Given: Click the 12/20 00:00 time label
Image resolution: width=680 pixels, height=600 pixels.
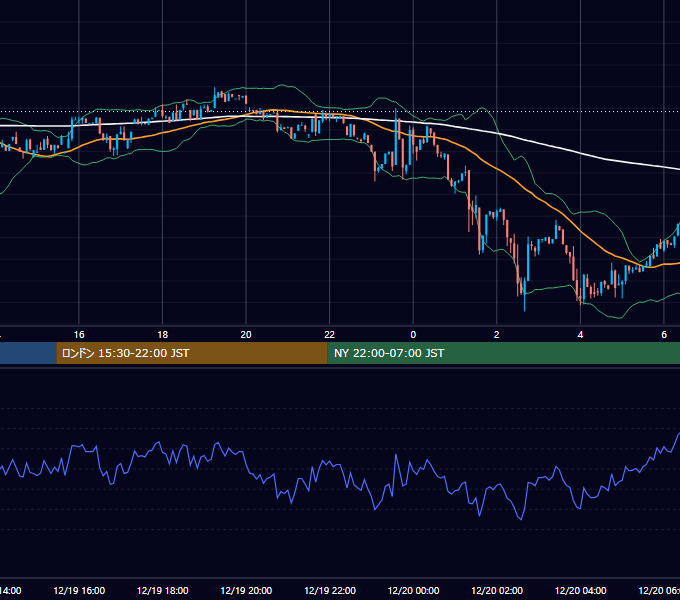Looking at the screenshot, I should 413,590.
